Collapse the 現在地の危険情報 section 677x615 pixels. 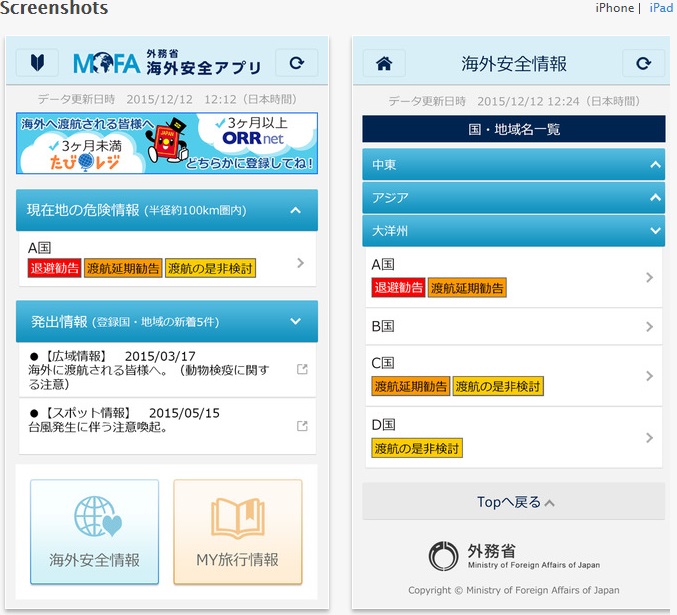[x=167, y=210]
